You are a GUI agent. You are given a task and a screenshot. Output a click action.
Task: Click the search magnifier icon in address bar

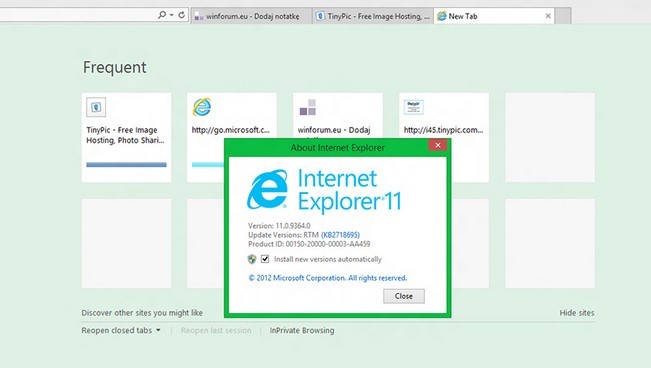(162, 15)
